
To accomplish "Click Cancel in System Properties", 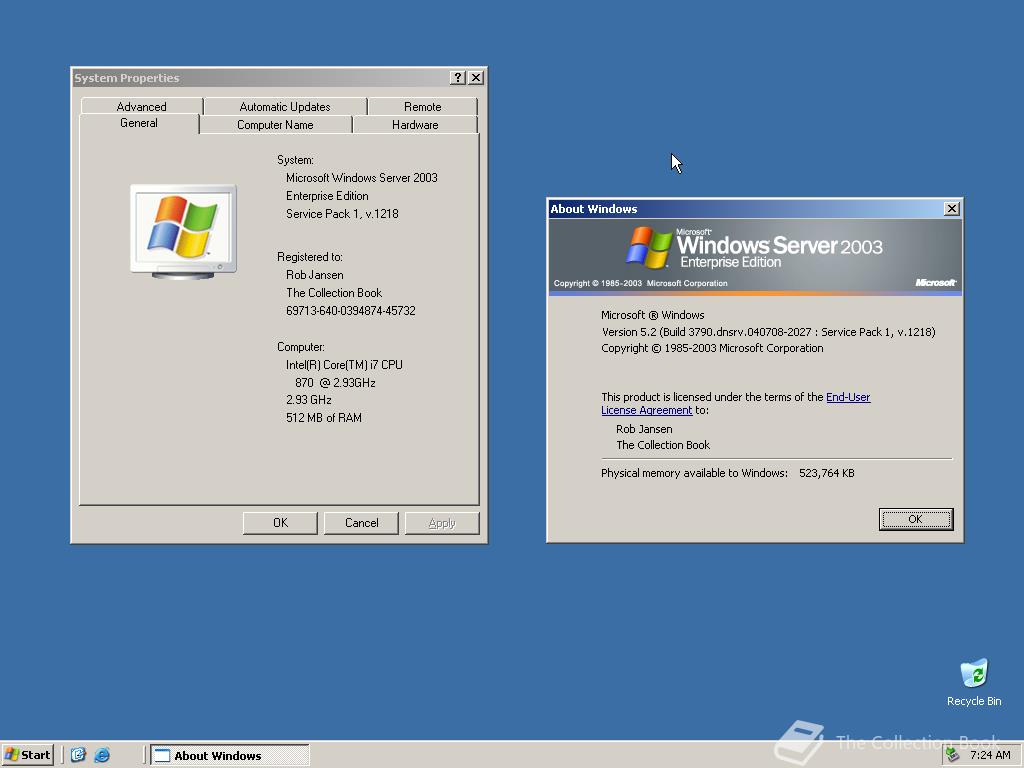I will click(361, 523).
